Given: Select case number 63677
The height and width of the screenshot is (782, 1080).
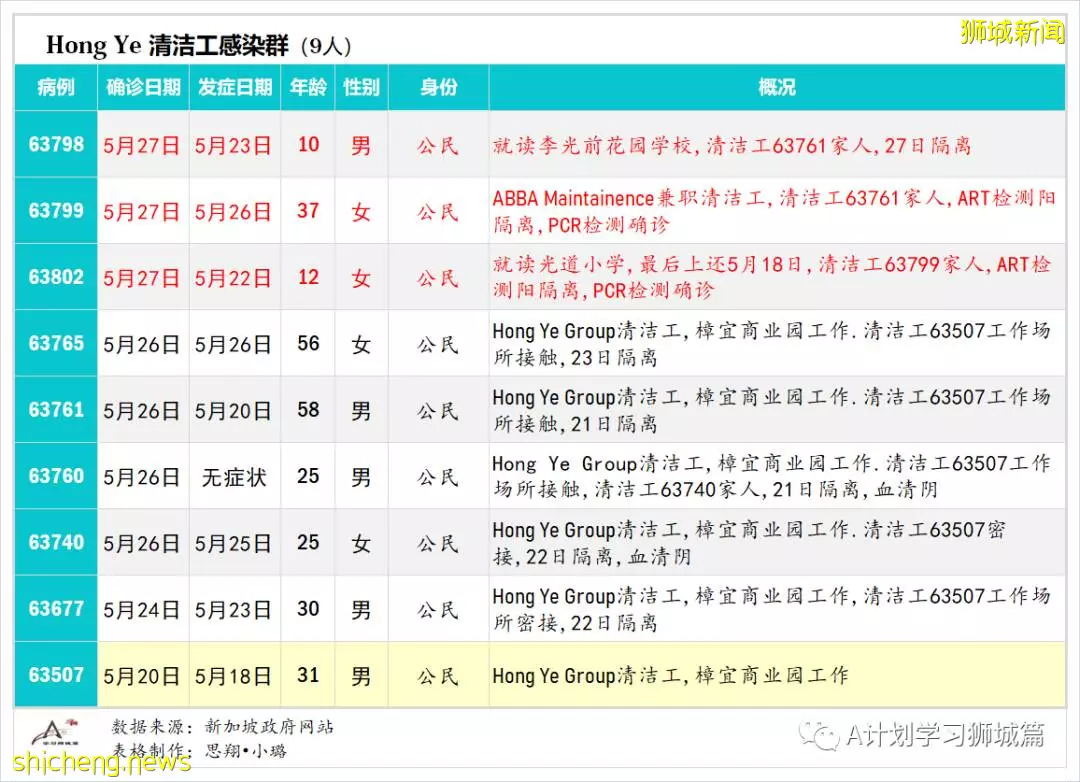Looking at the screenshot, I should [56, 608].
